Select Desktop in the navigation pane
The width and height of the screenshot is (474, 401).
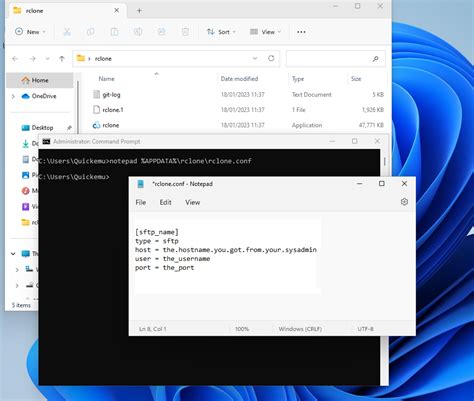[42, 128]
